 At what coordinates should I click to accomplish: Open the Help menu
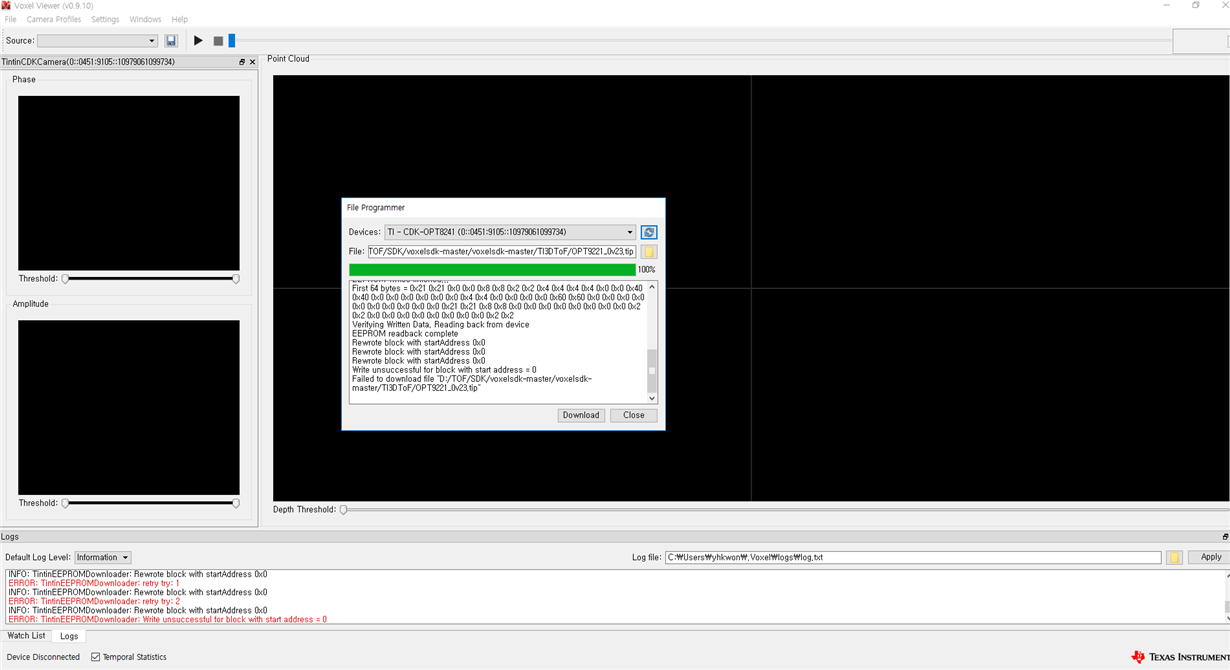tap(180, 19)
